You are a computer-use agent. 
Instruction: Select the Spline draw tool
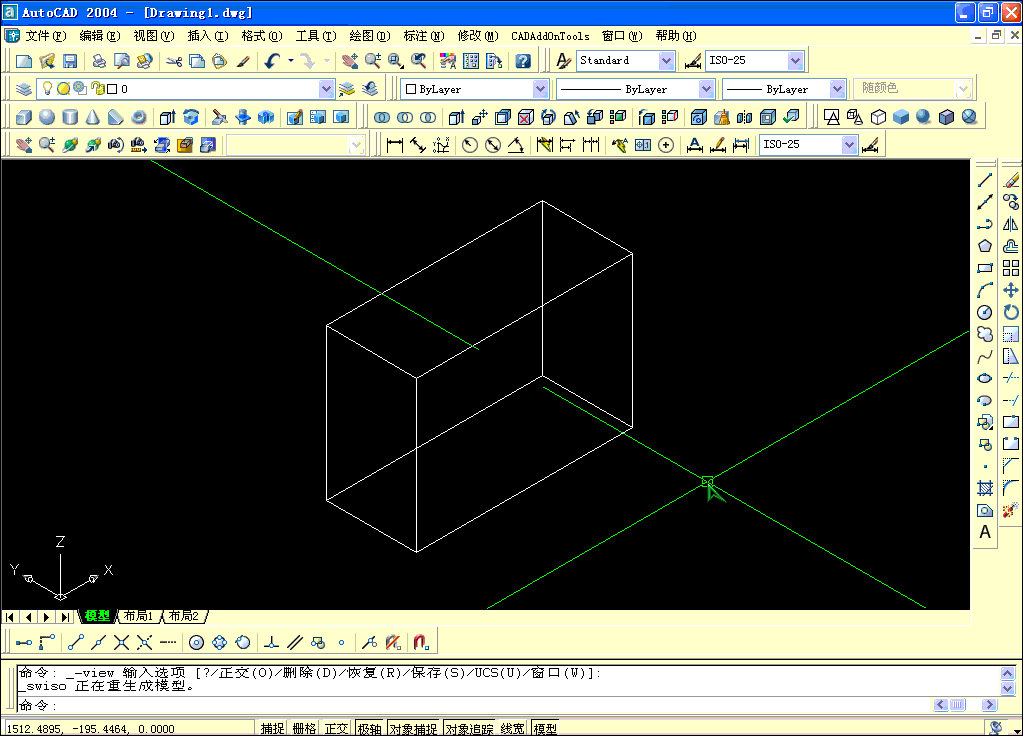985,357
